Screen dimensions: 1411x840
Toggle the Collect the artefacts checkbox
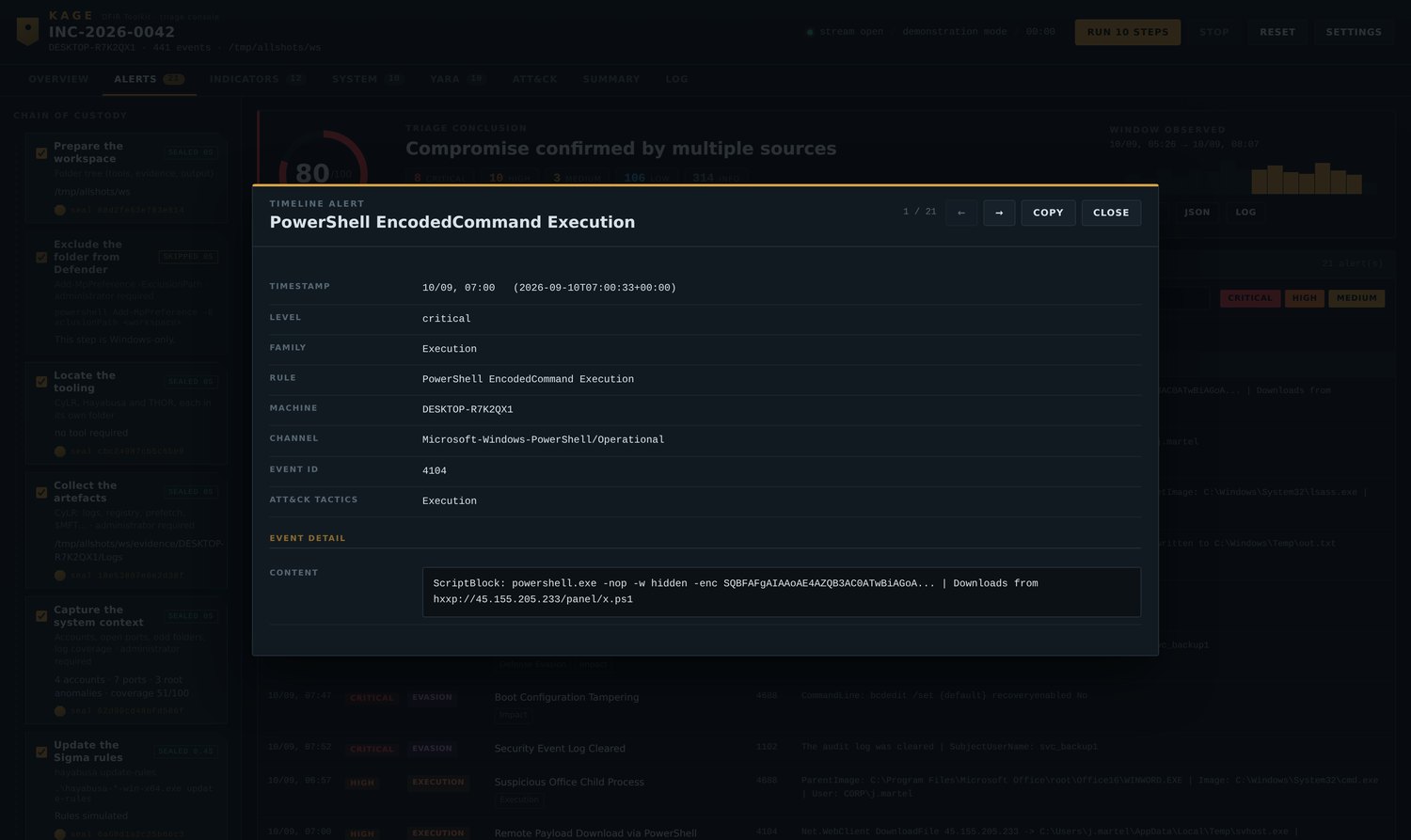41,492
